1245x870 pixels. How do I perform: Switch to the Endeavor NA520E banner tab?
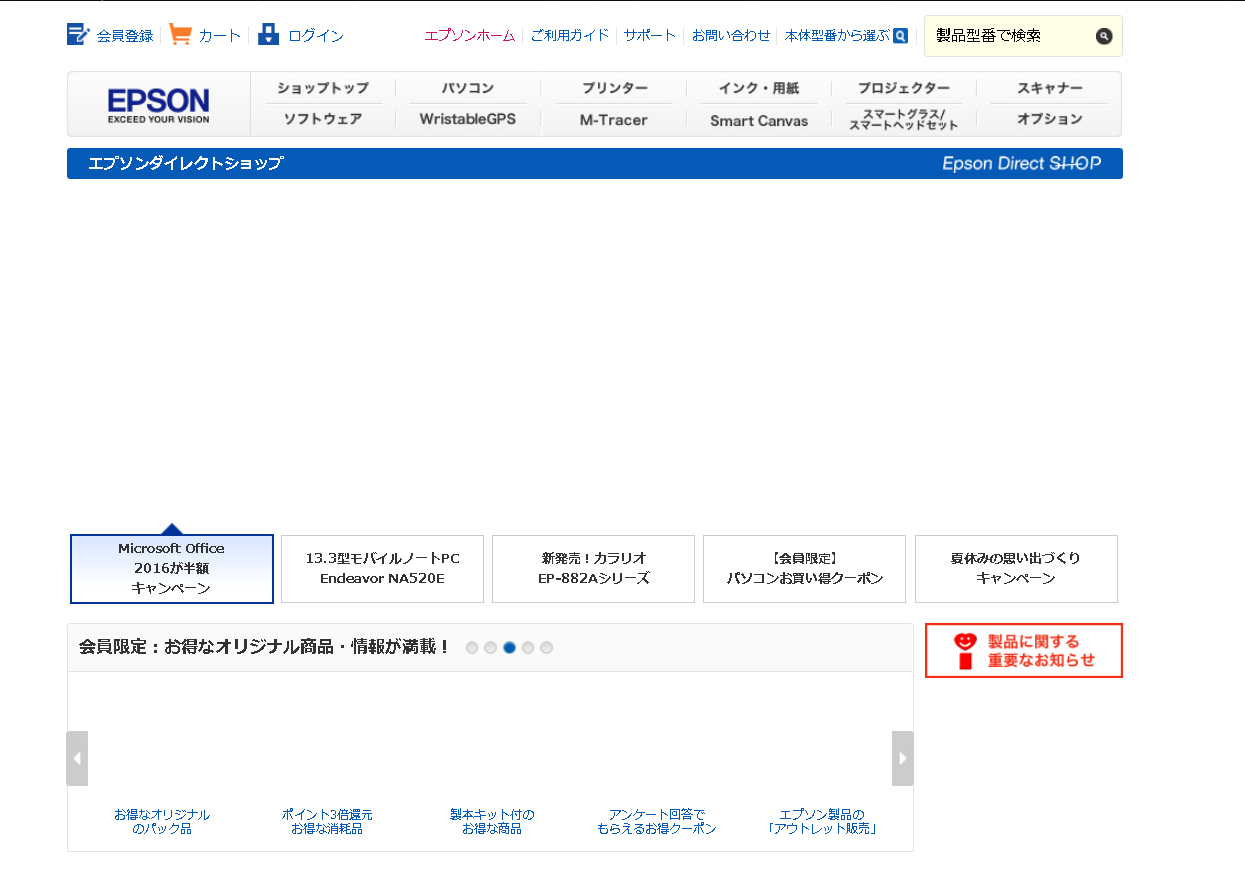tap(382, 568)
